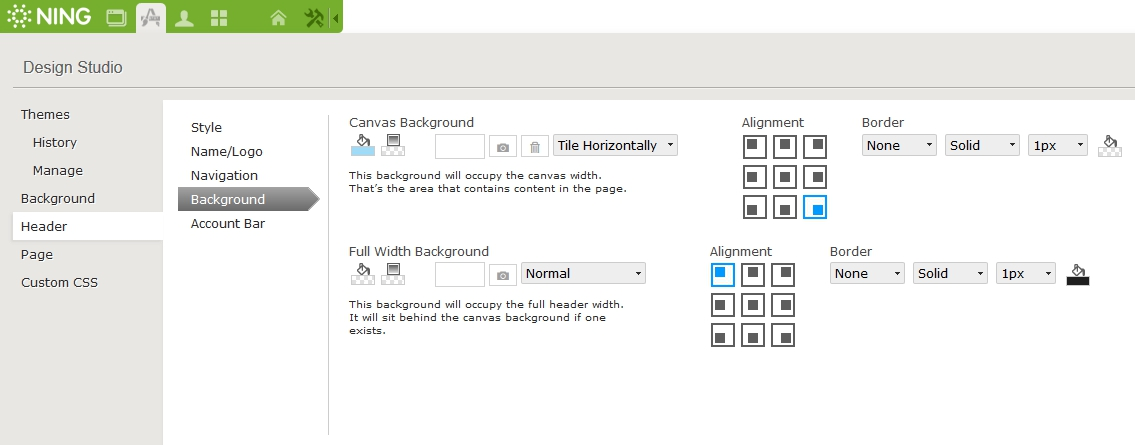The width and height of the screenshot is (1135, 445).
Task: Open Canvas Background gradient picker icon
Action: 393,145
